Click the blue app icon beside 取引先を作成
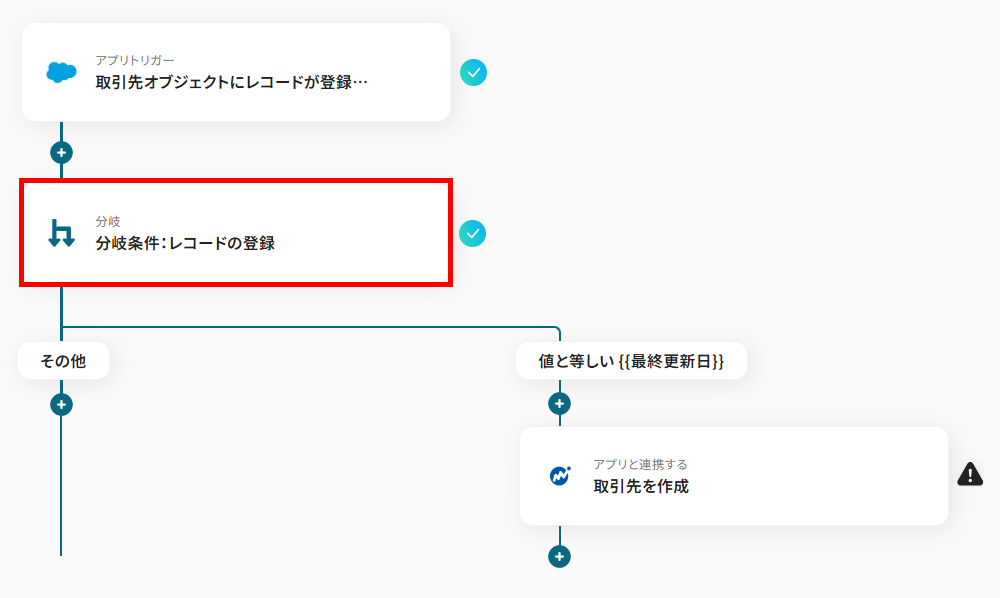1000x598 pixels. (560, 476)
